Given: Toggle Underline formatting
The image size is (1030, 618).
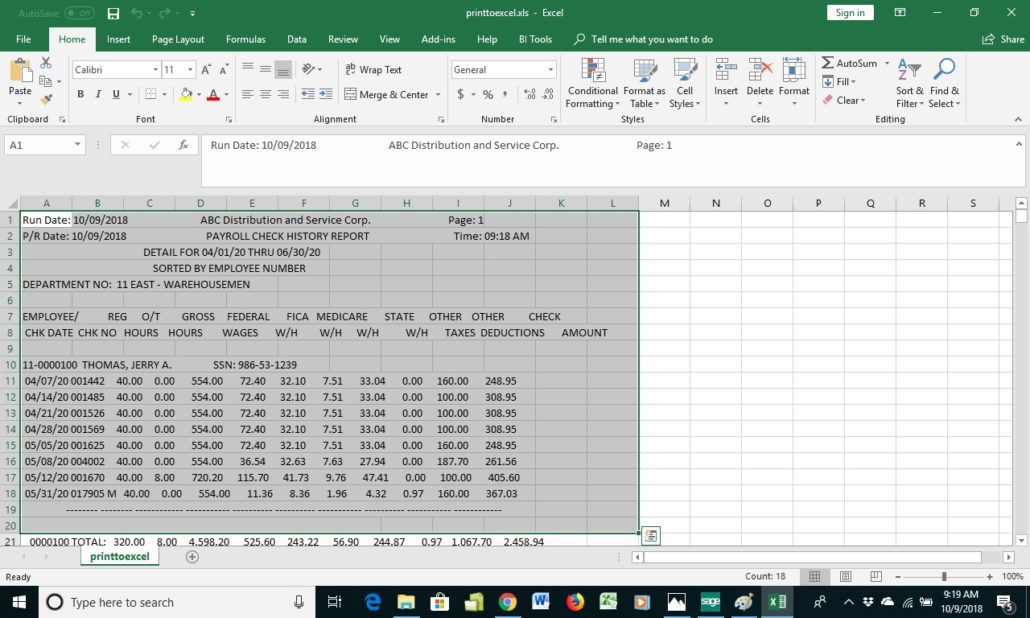Looking at the screenshot, I should (x=116, y=95).
